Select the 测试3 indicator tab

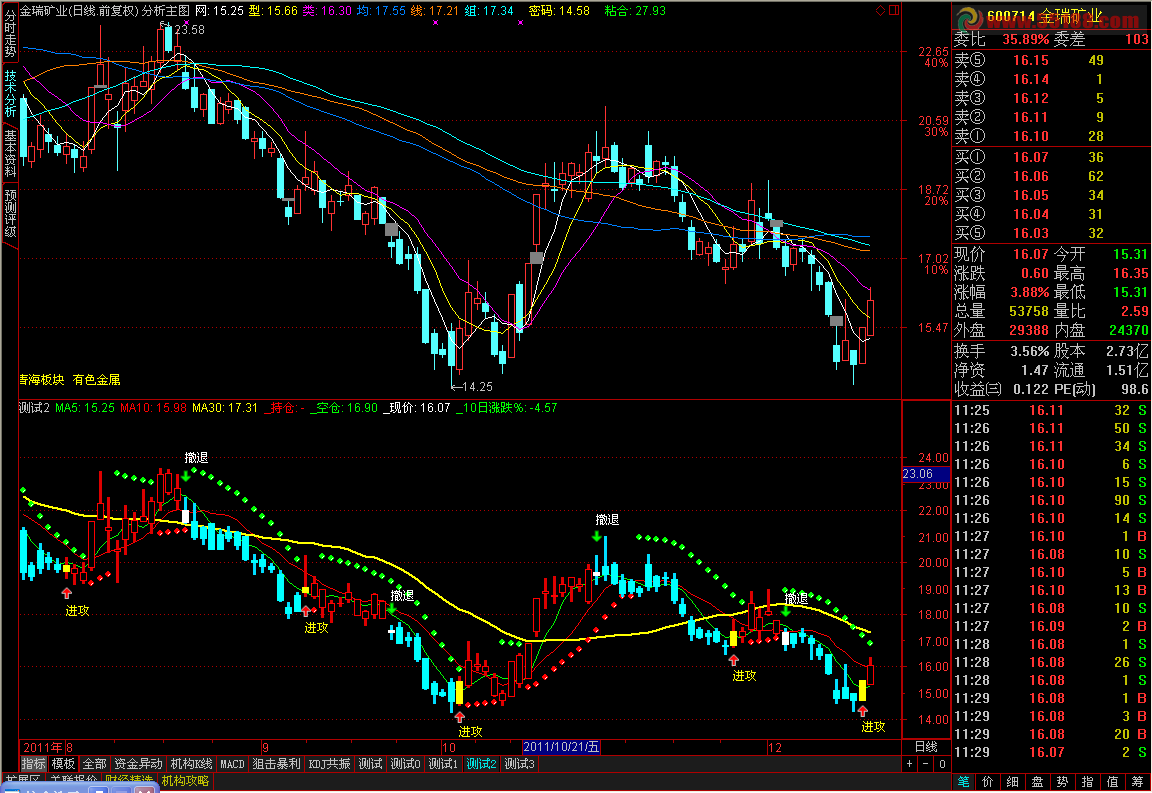[x=519, y=764]
